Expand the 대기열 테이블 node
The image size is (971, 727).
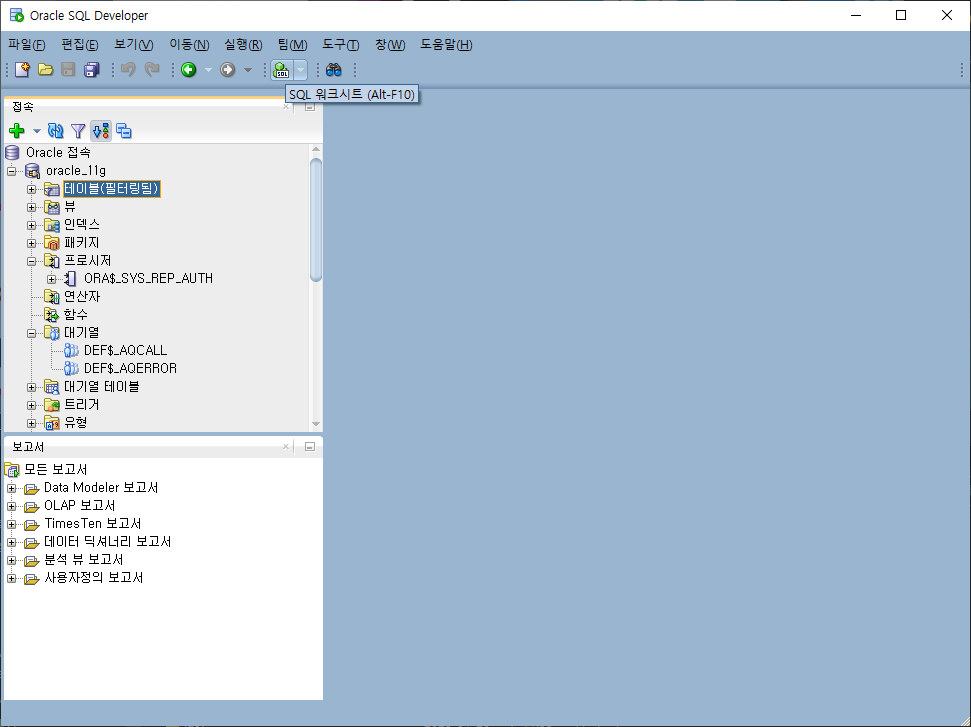point(32,387)
